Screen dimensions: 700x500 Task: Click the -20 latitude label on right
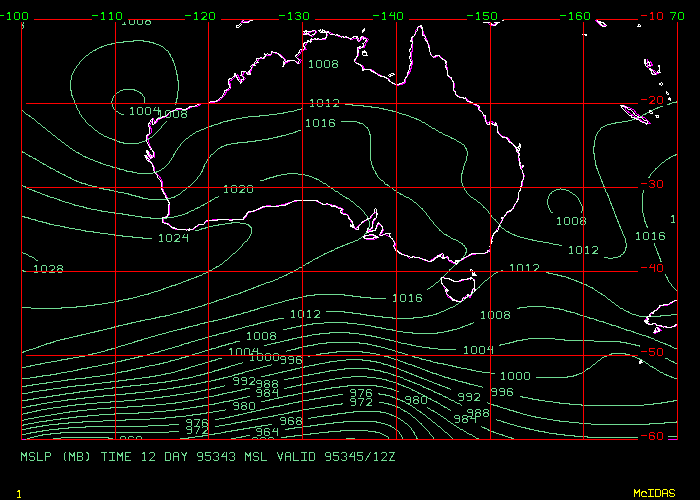click(655, 100)
